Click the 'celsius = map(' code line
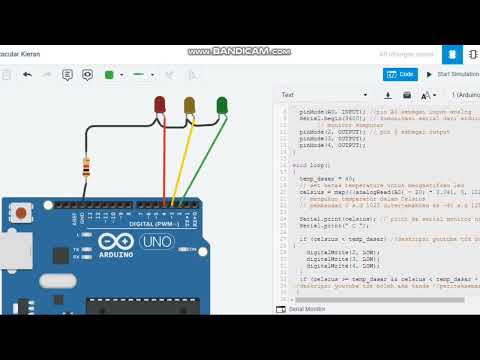 coord(389,192)
